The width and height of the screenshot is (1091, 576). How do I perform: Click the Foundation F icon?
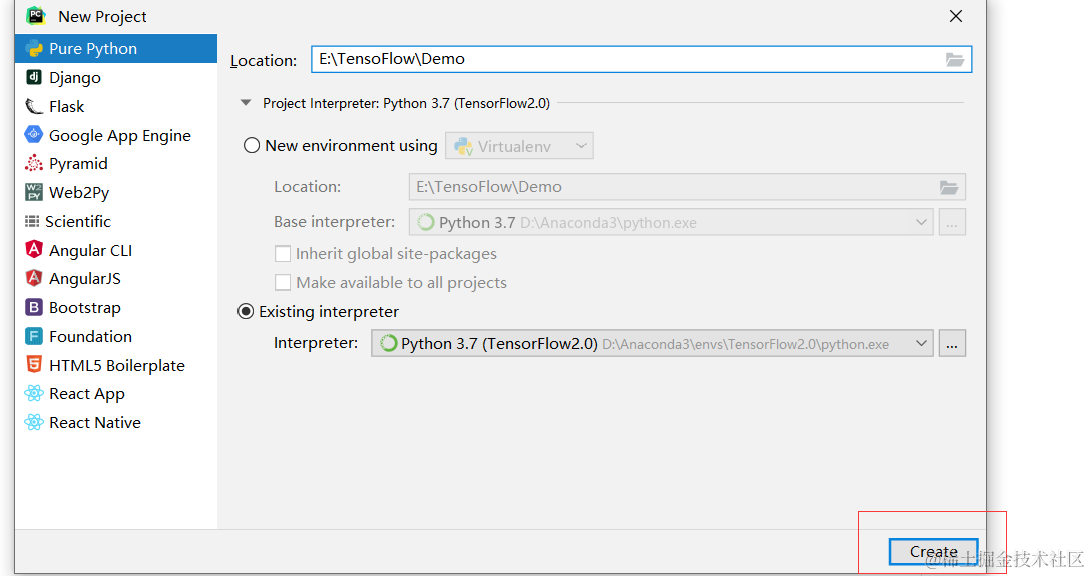click(x=33, y=336)
